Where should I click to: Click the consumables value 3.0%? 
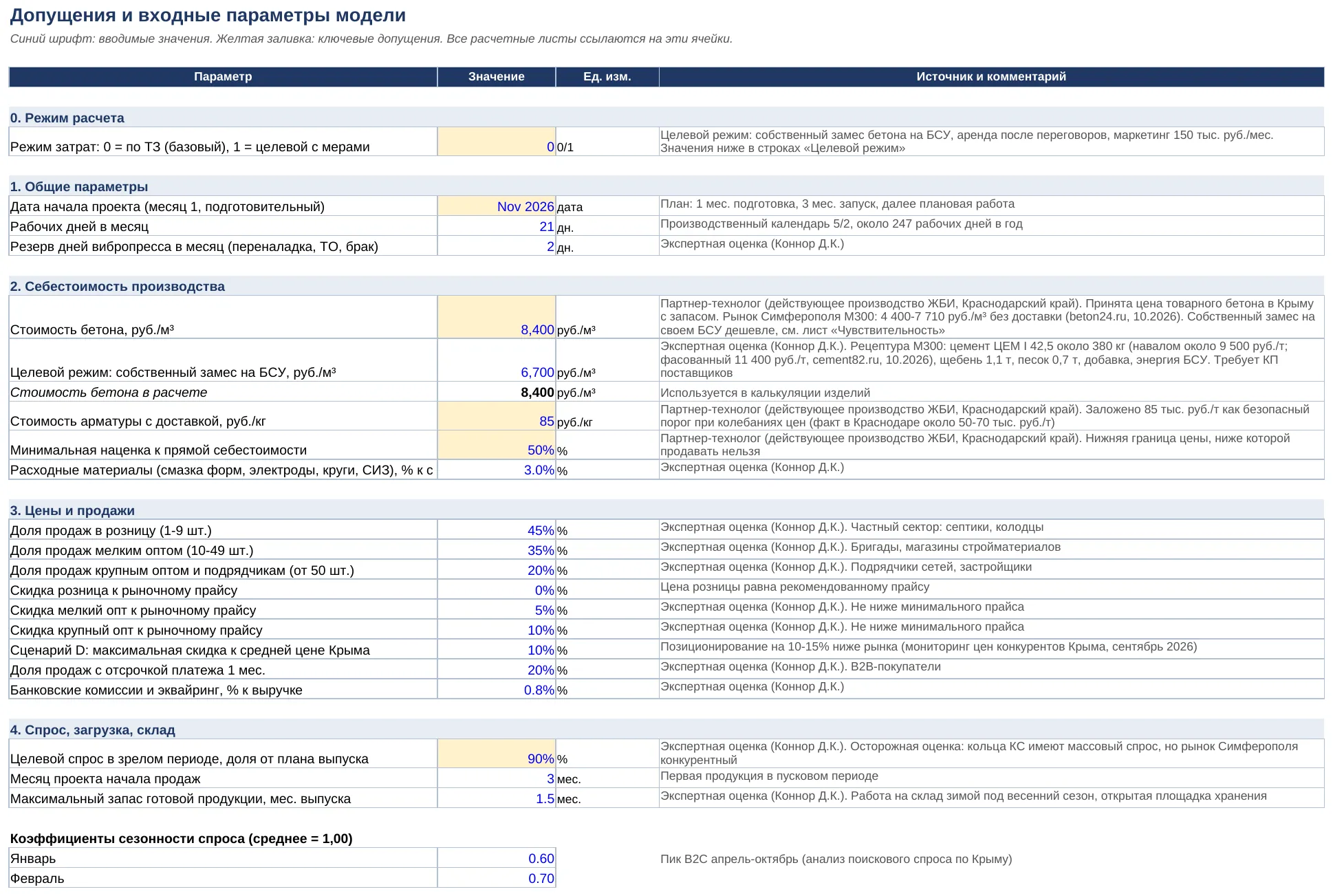[496, 470]
